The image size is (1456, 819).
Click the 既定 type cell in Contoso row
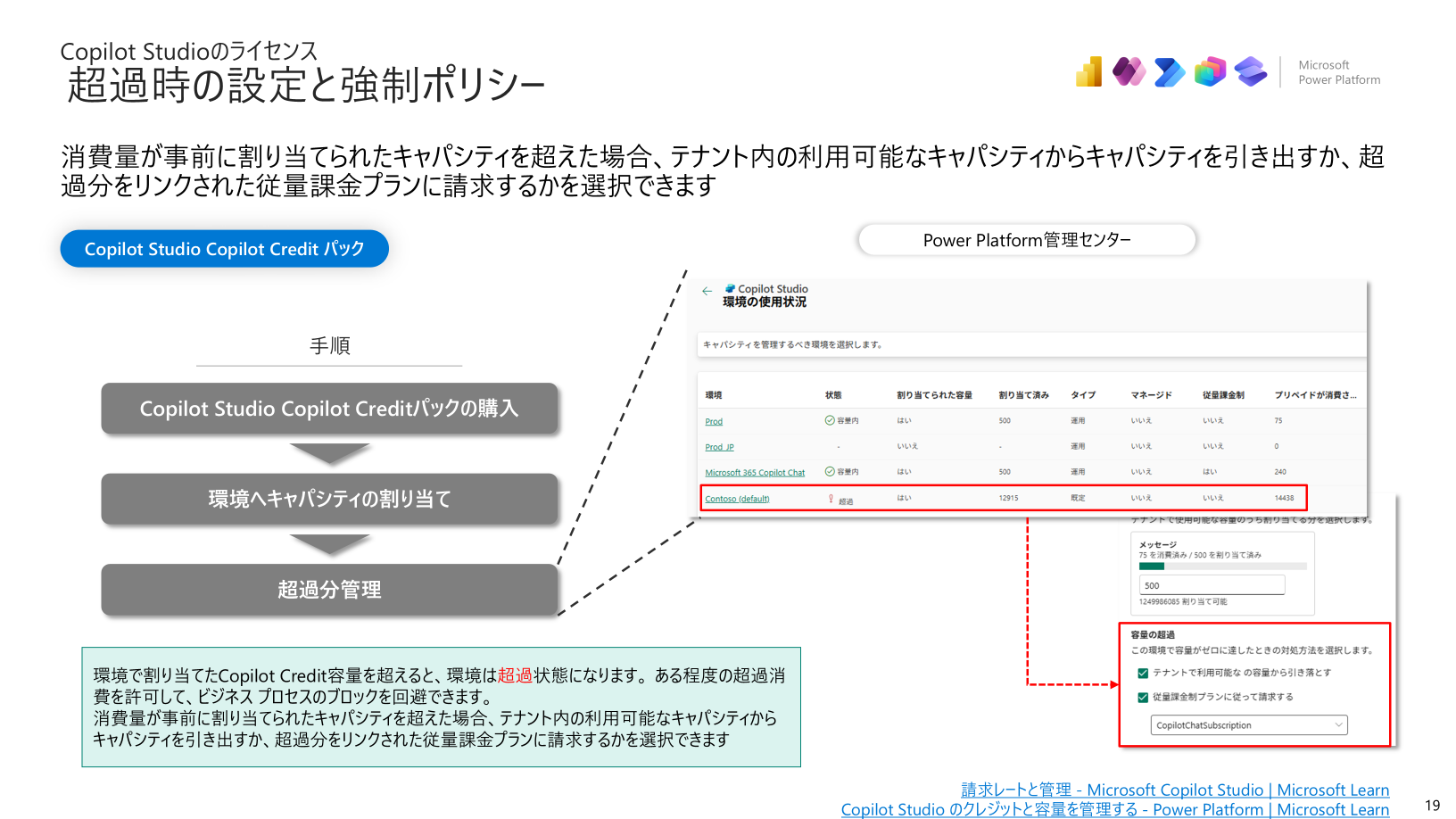pyautogui.click(x=1078, y=498)
